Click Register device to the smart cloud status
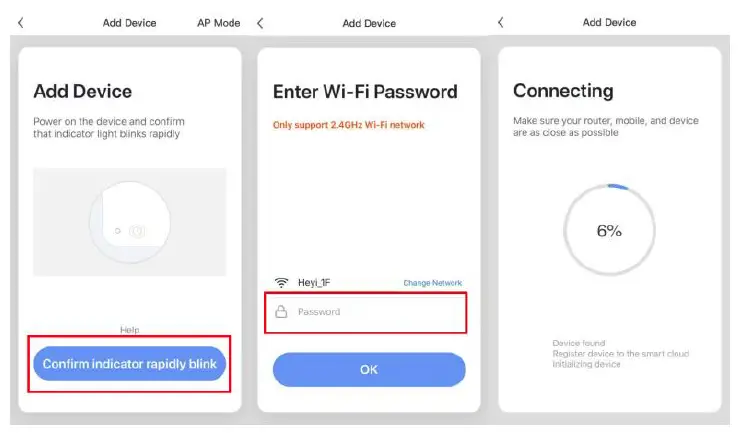741x433 pixels. click(620, 354)
